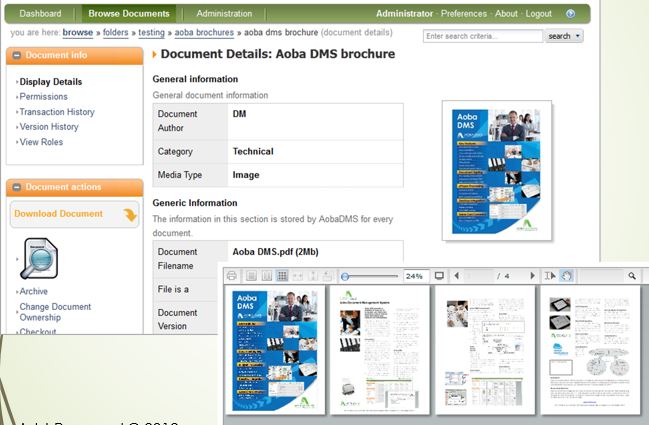Open View Roles in sidebar
The image size is (649, 425).
click(41, 142)
